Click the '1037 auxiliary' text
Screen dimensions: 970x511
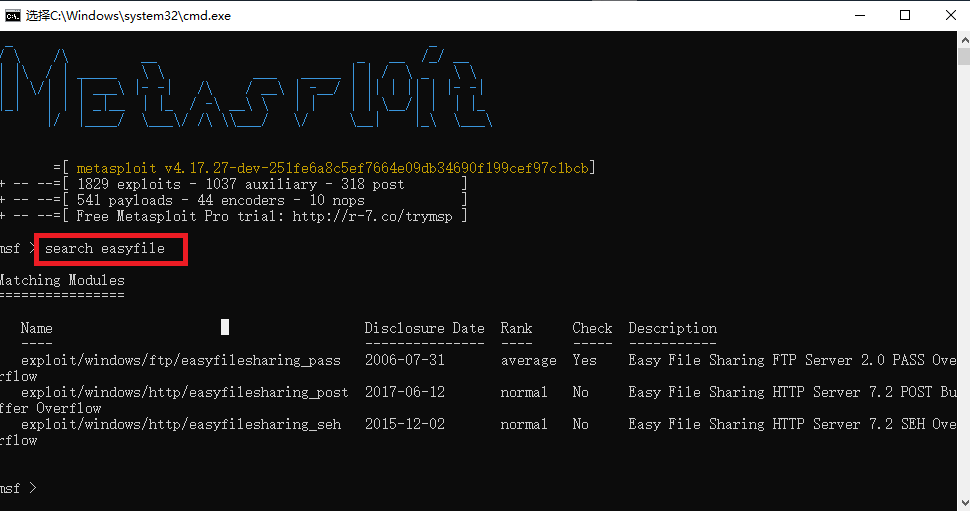coord(260,184)
